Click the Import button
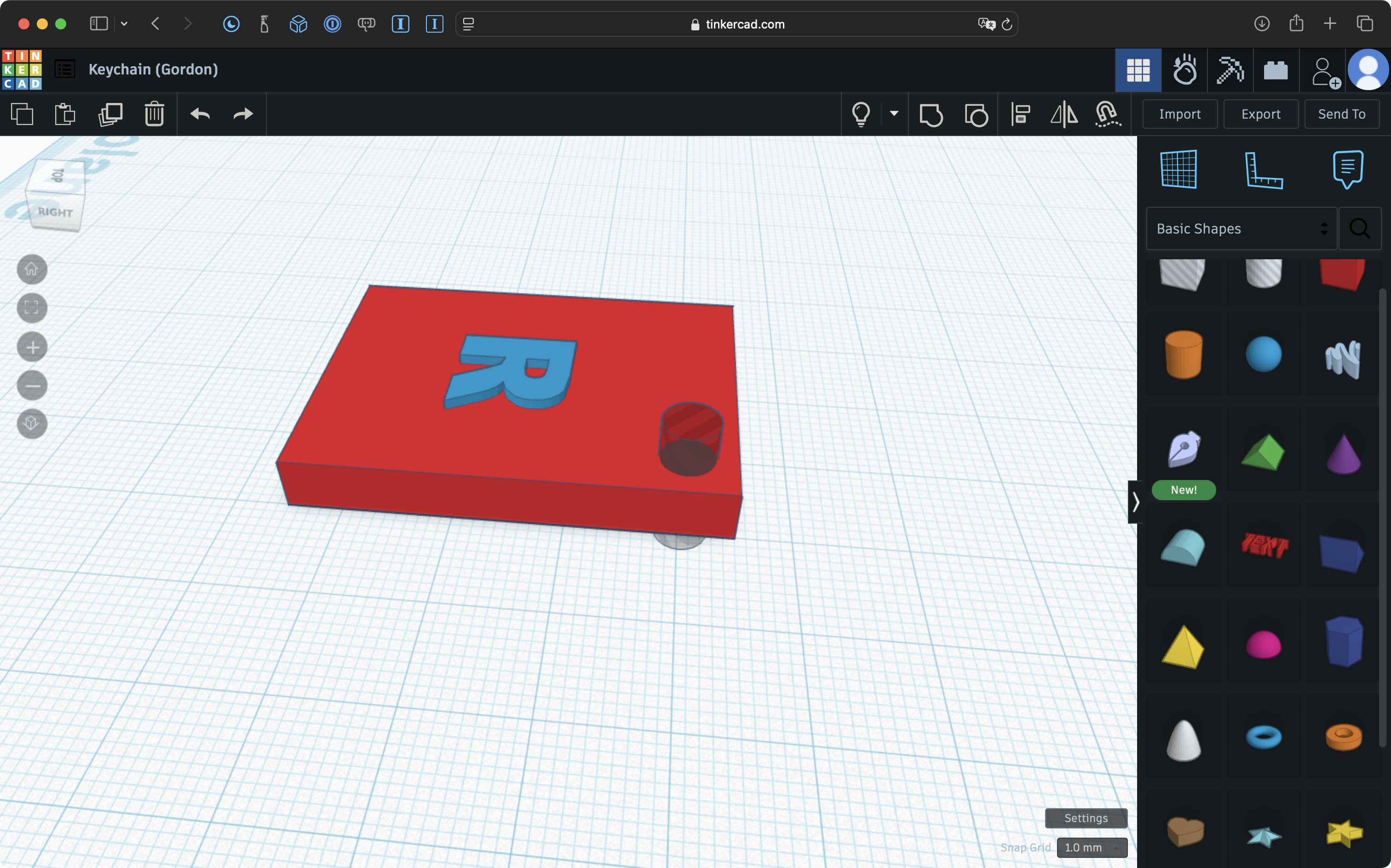The width and height of the screenshot is (1391, 868). point(1180,114)
